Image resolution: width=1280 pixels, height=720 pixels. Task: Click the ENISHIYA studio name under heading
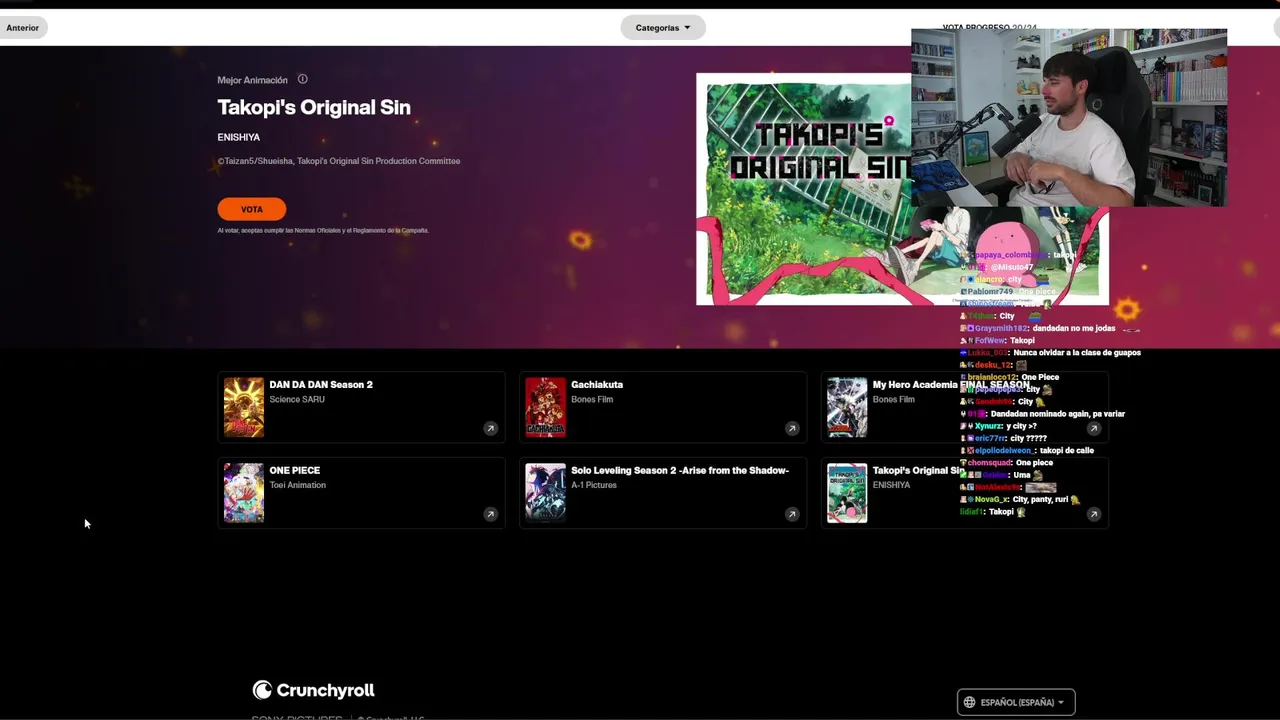click(x=239, y=137)
